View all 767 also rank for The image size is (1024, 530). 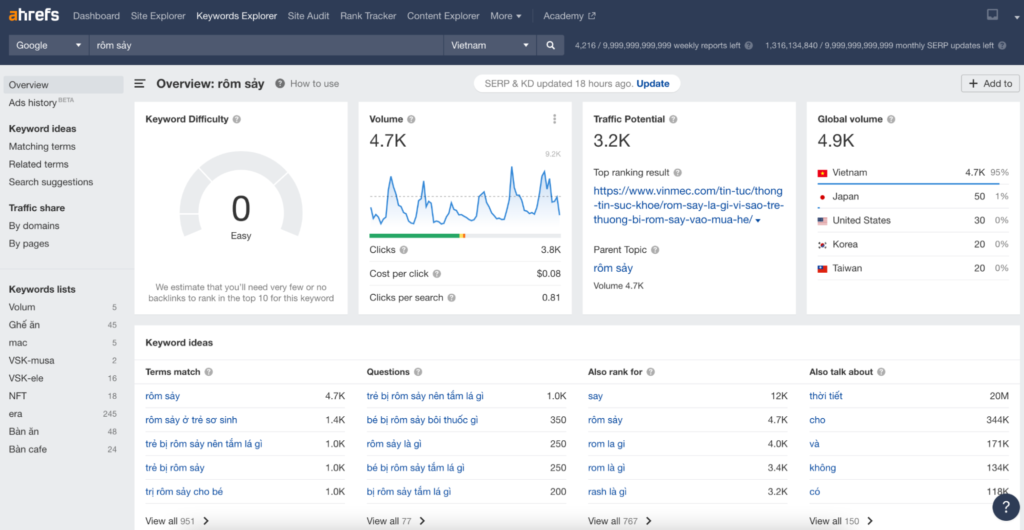coord(620,521)
